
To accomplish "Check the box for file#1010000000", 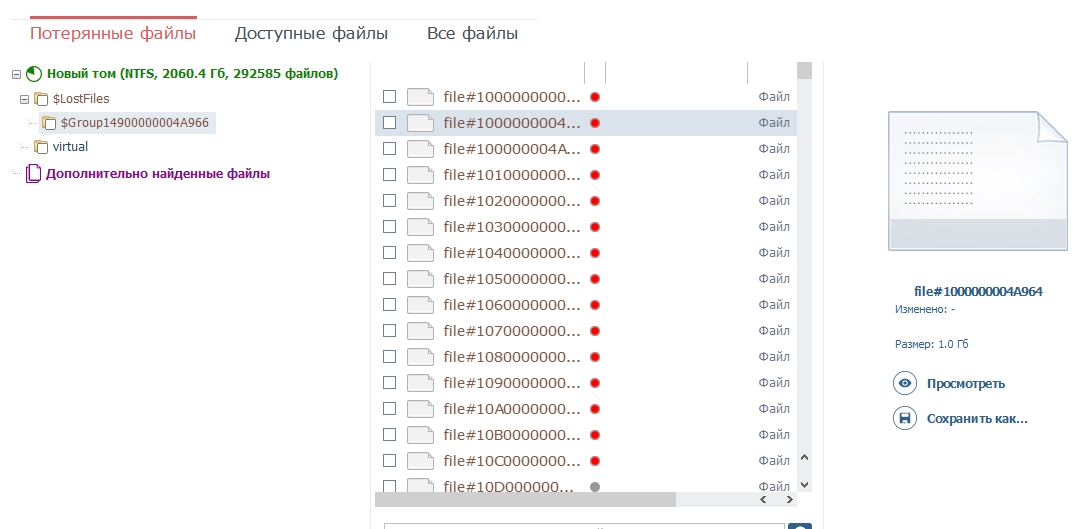I will pos(389,175).
